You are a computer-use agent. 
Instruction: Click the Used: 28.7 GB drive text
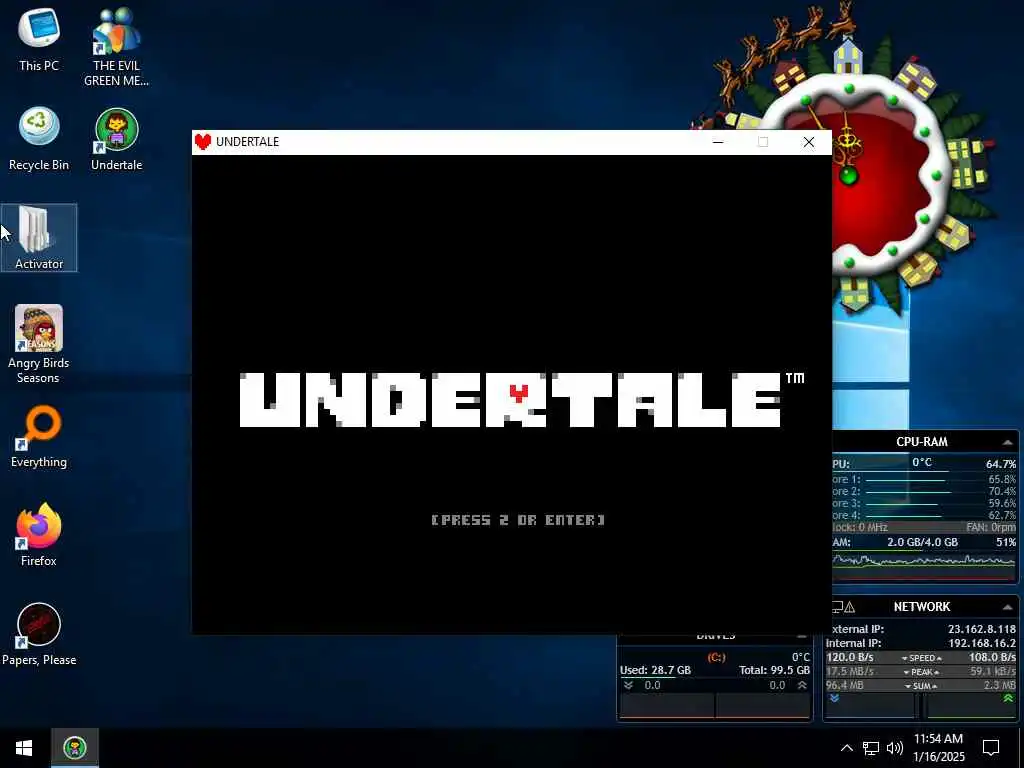pyautogui.click(x=655, y=670)
